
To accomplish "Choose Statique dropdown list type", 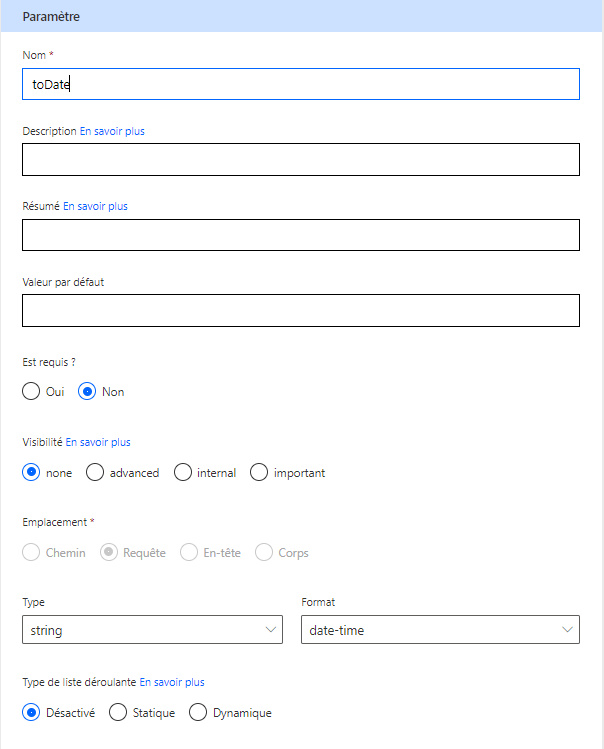I will click(x=118, y=713).
